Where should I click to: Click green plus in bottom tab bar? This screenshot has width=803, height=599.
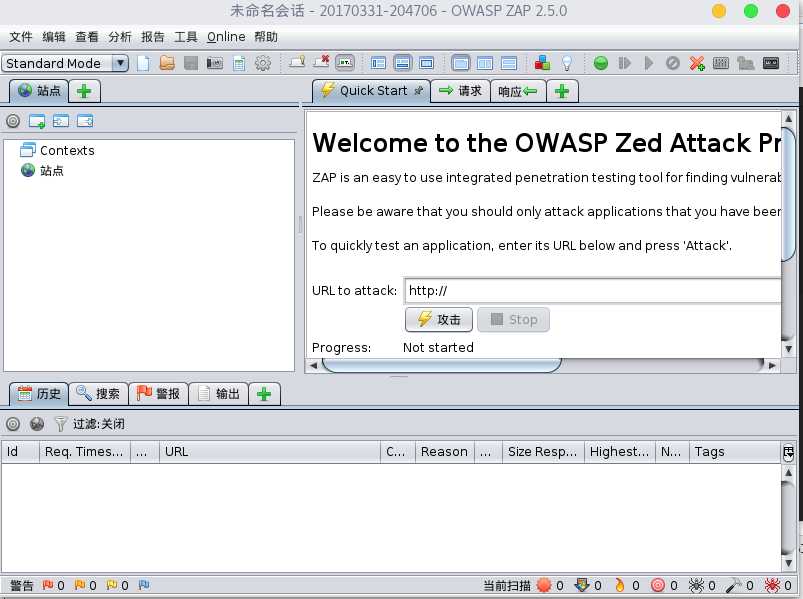point(264,394)
